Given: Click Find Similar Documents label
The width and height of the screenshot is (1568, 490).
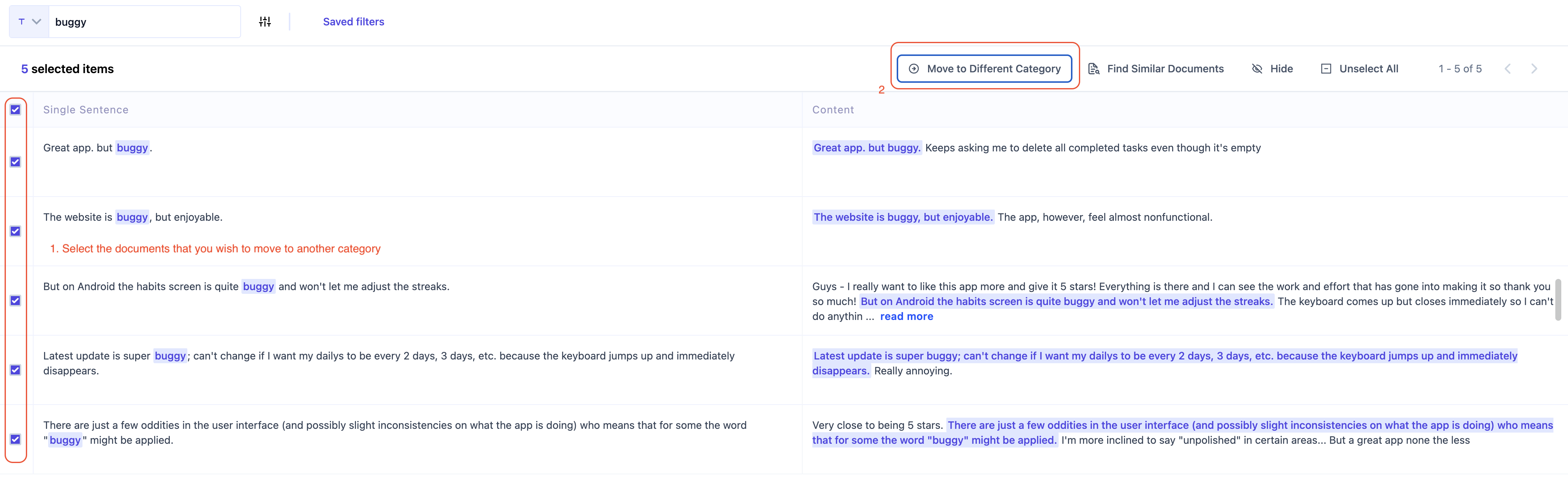Looking at the screenshot, I should pos(1165,69).
